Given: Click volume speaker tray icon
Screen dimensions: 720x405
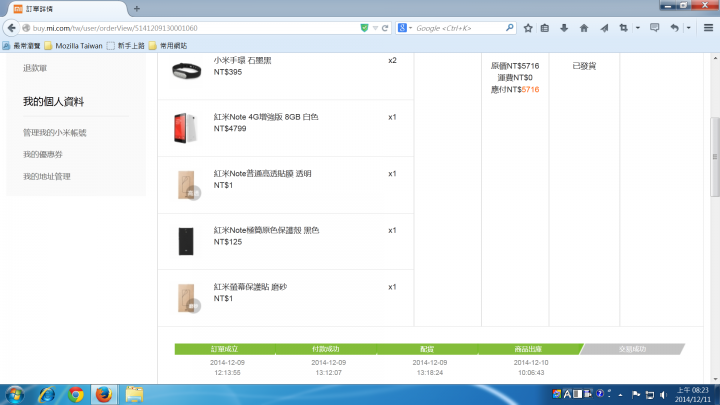Looking at the screenshot, I should [x=663, y=394].
